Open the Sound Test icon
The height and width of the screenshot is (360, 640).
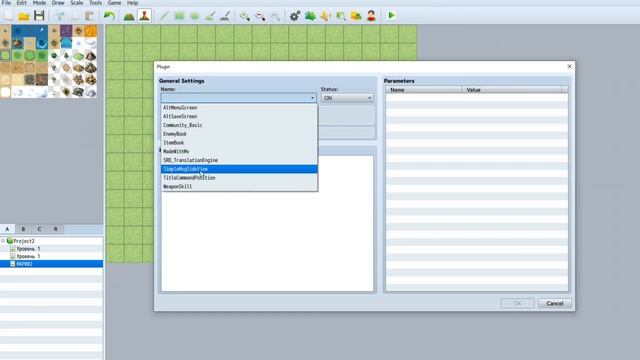[x=325, y=16]
